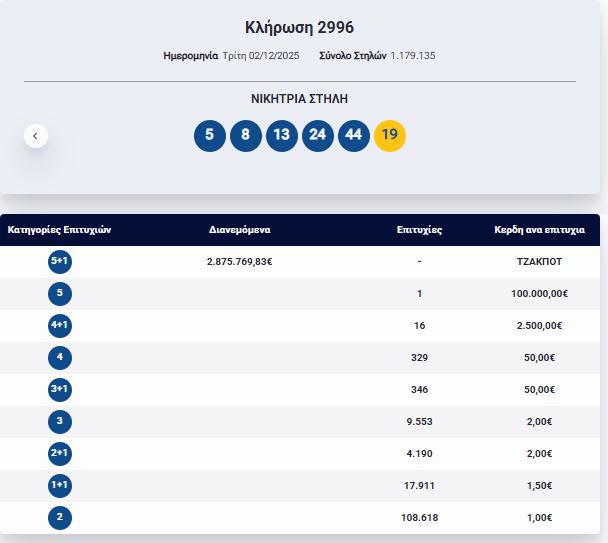The image size is (608, 543).
Task: Select winning number ball 8
Action: [x=246, y=135]
